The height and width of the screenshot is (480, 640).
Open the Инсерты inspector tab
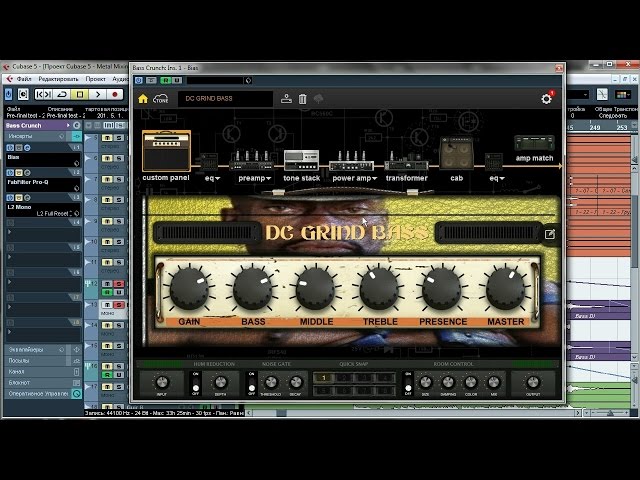coord(43,136)
